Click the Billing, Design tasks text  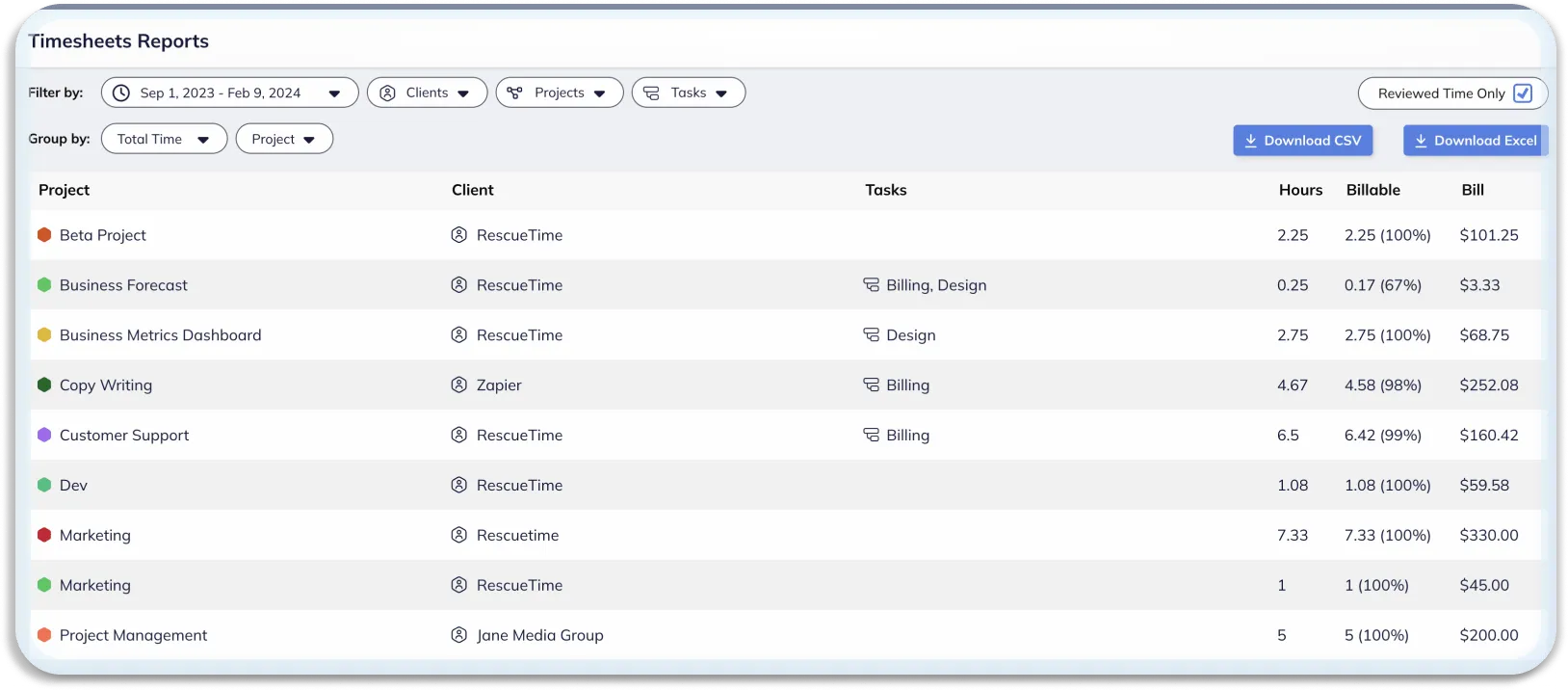coord(936,285)
